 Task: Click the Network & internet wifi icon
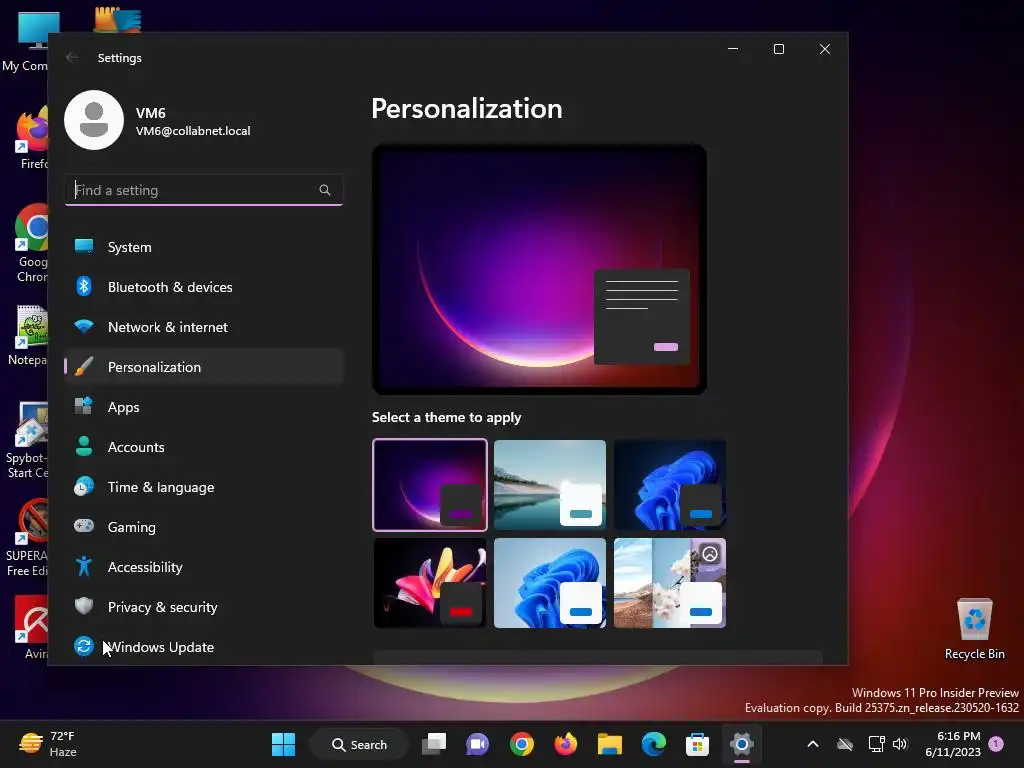tap(84, 326)
